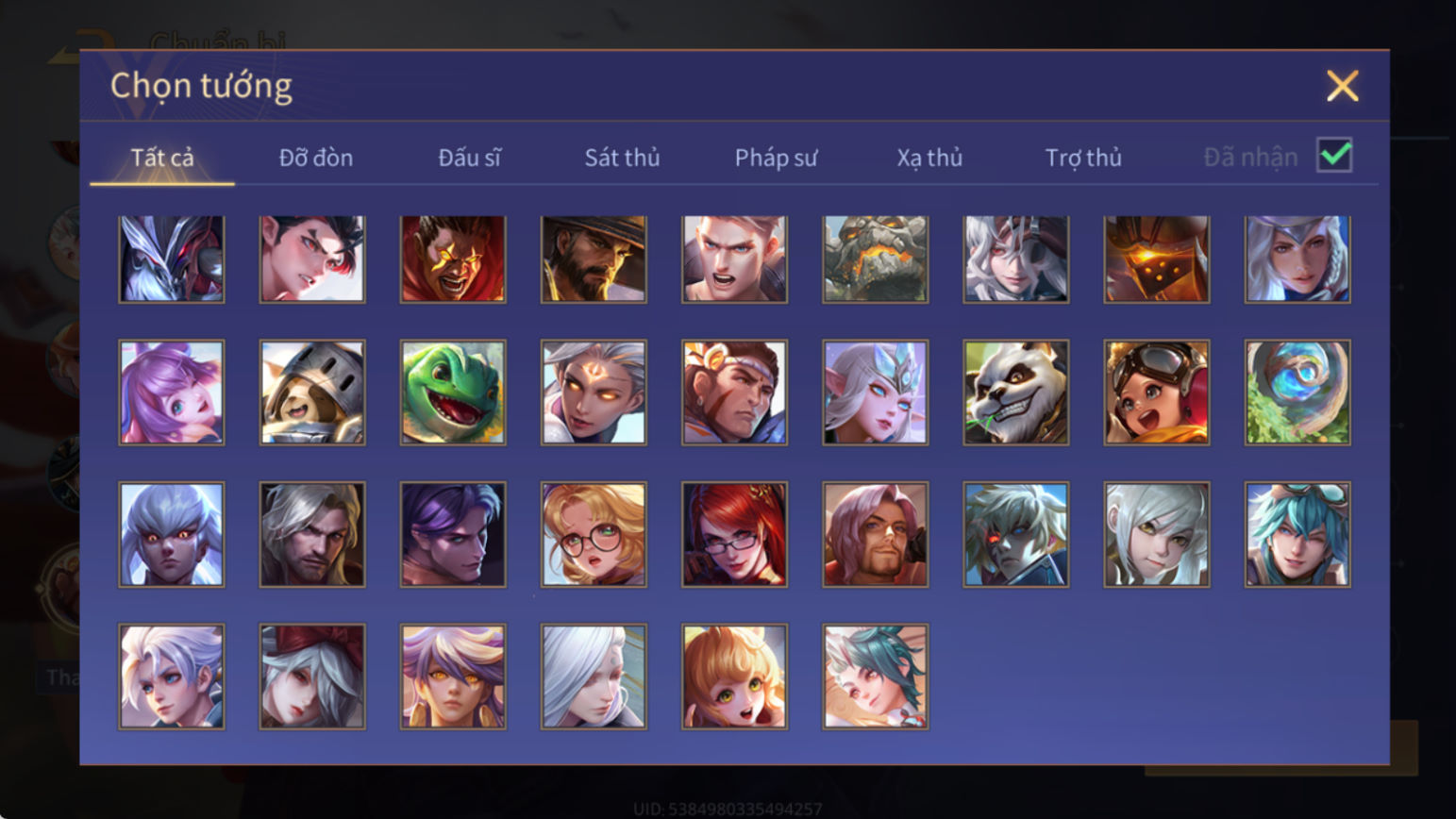Image resolution: width=1456 pixels, height=819 pixels.
Task: Filter heroes by Xạ thủ
Action: click(929, 158)
